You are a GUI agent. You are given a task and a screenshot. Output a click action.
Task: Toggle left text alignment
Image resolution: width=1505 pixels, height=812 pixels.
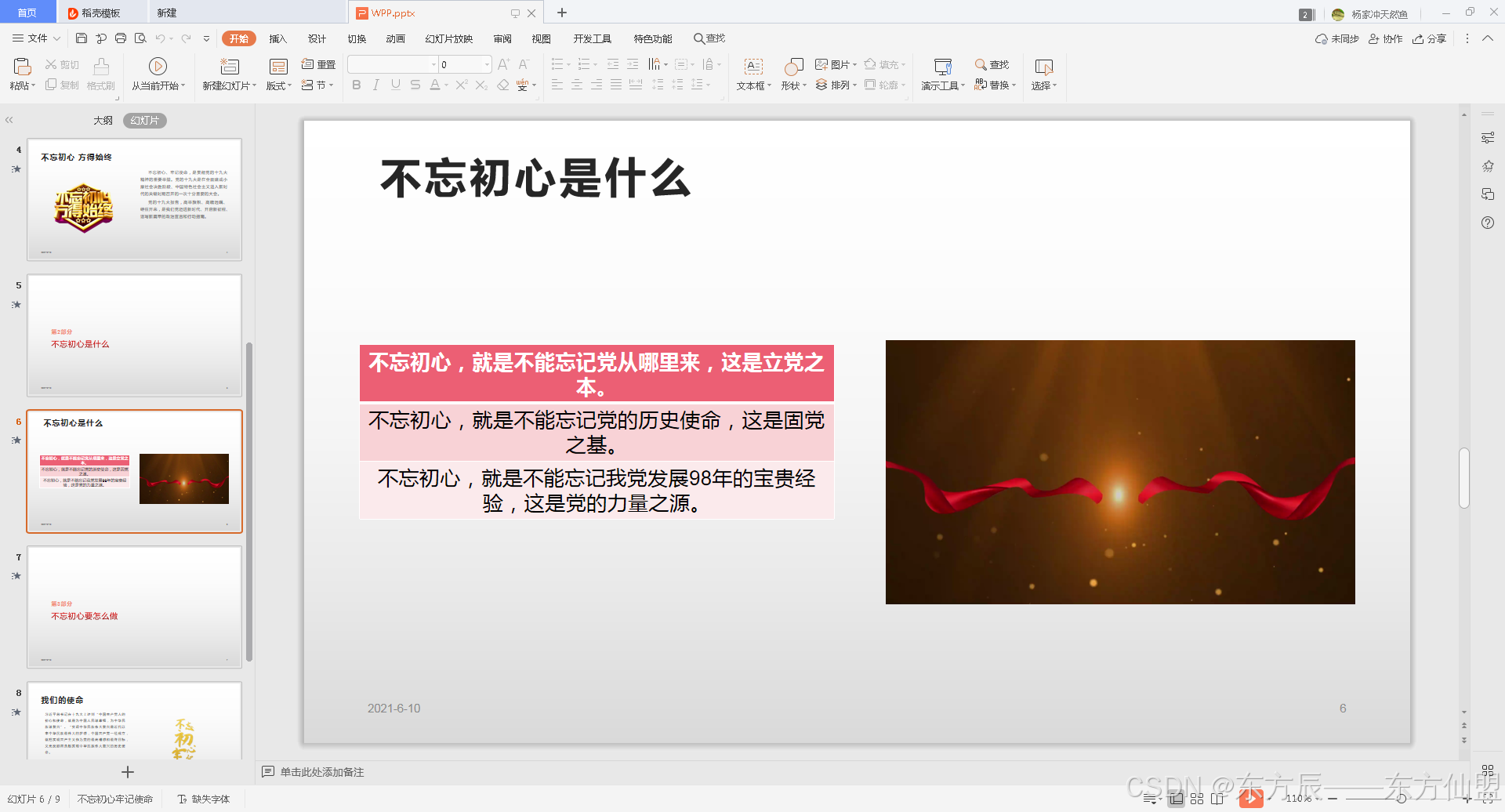(557, 85)
